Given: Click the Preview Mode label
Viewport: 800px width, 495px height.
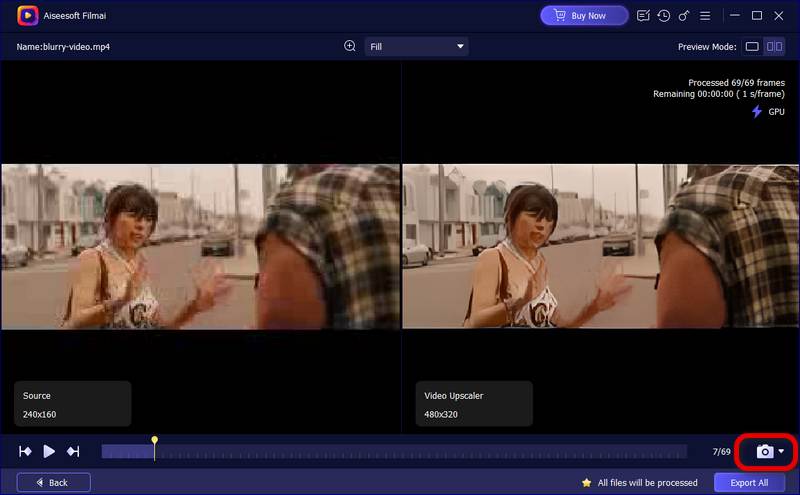Looking at the screenshot, I should point(707,46).
